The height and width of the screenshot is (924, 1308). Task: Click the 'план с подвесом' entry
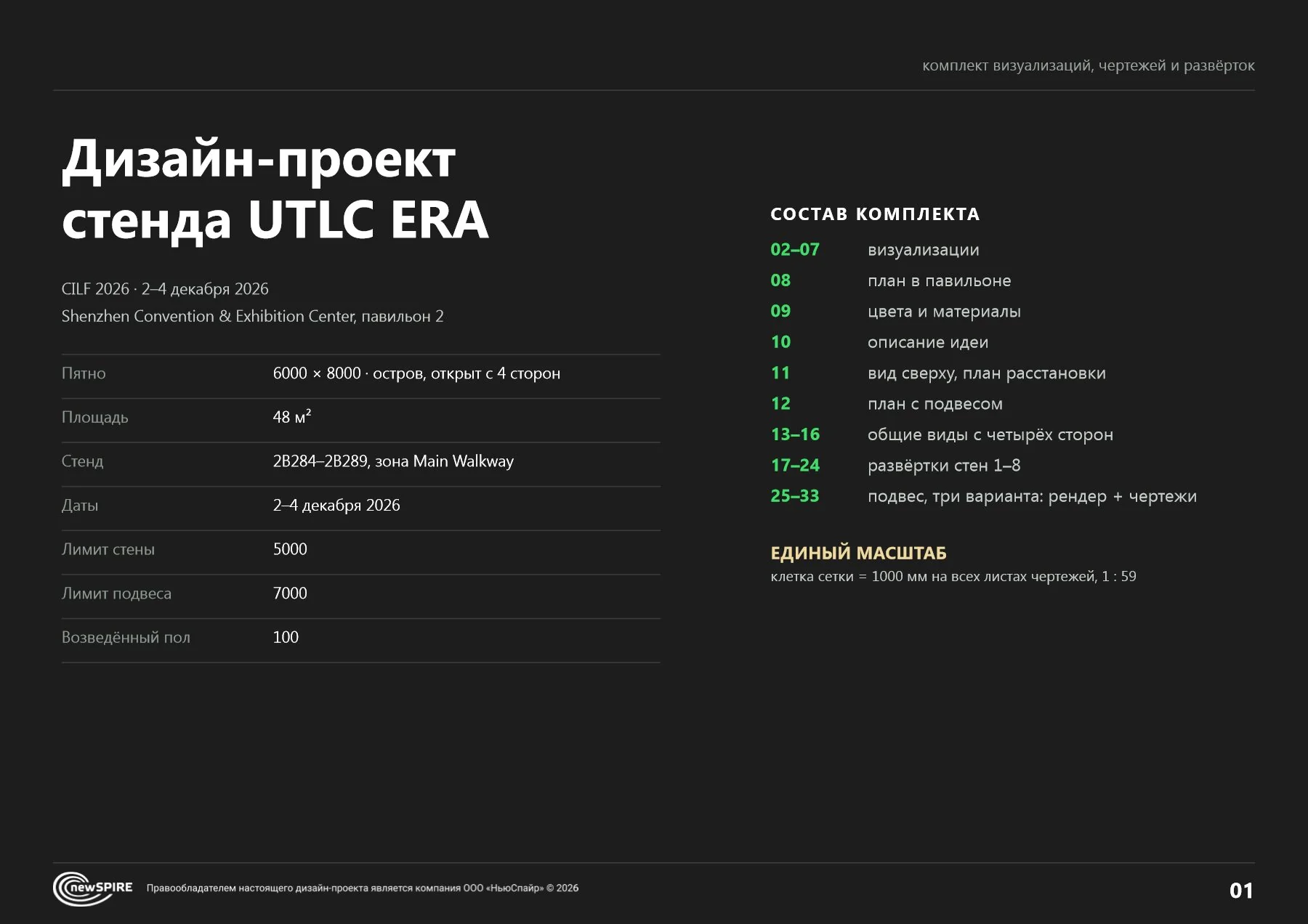click(935, 404)
